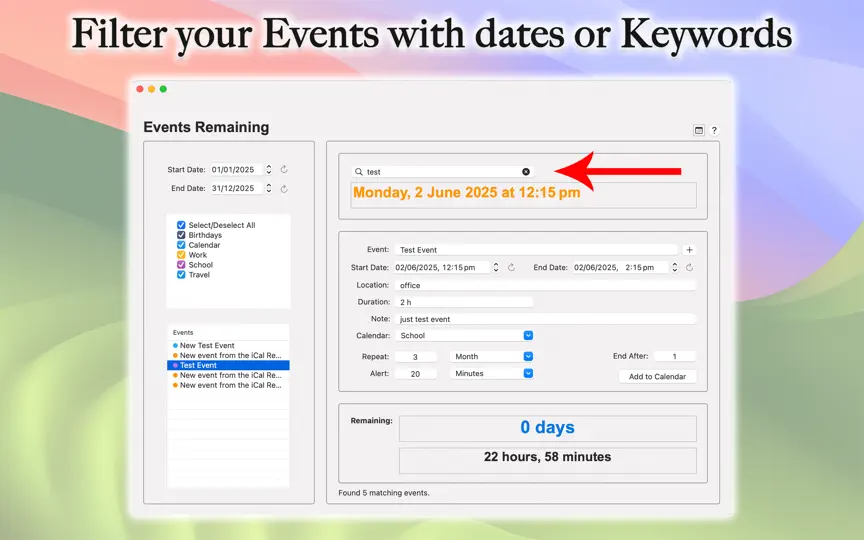Screen dimensions: 864x540
Task: Click the Note field with just test event
Action: [x=546, y=319]
